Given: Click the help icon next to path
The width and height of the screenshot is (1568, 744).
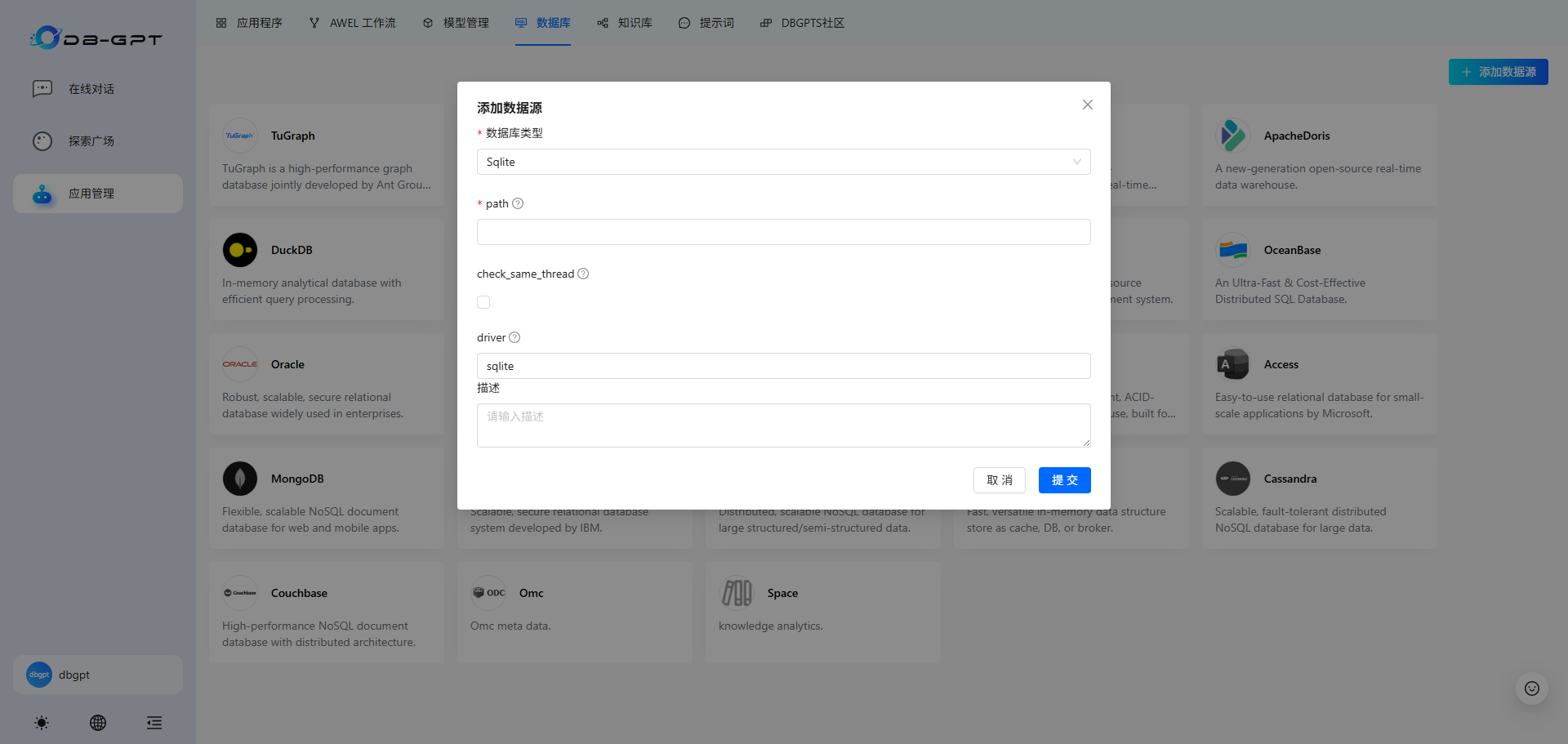Looking at the screenshot, I should tap(518, 203).
